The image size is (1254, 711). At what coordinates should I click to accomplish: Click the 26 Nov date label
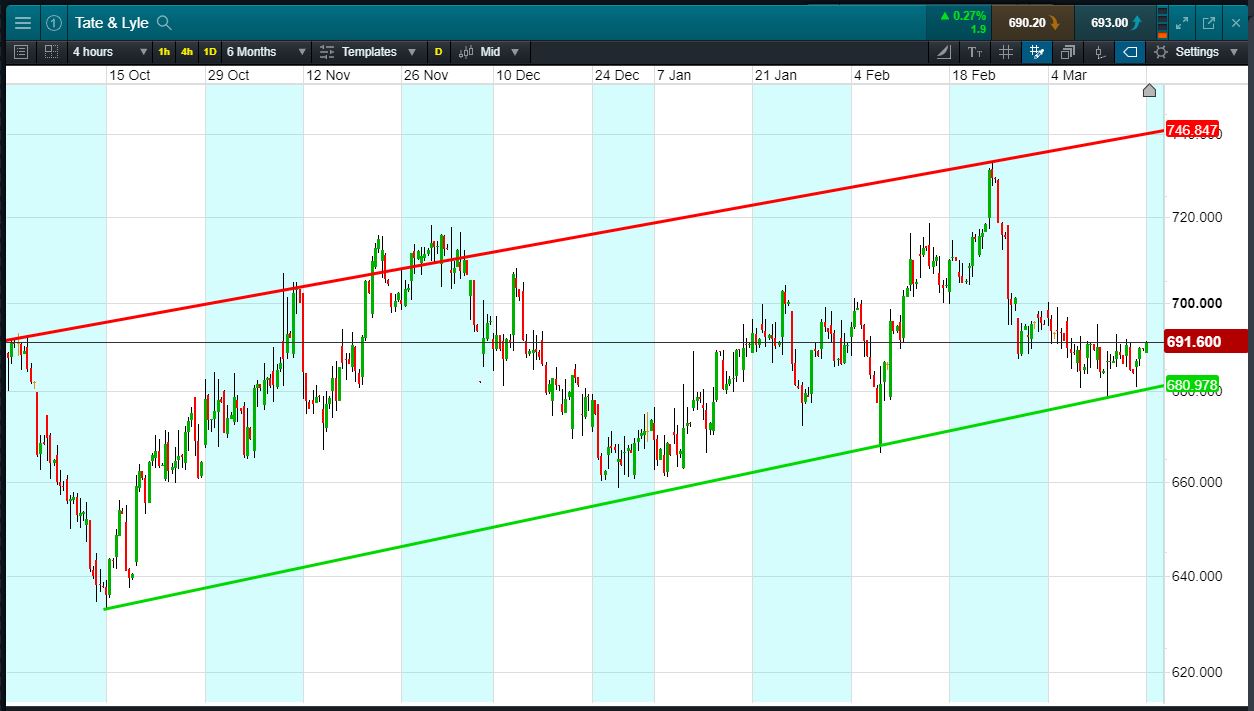(426, 75)
